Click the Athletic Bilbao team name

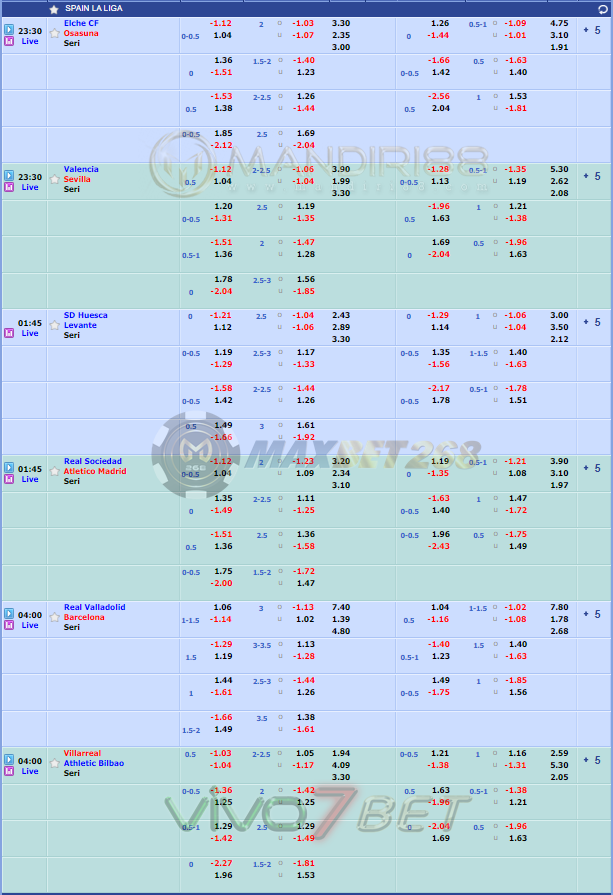(x=94, y=764)
